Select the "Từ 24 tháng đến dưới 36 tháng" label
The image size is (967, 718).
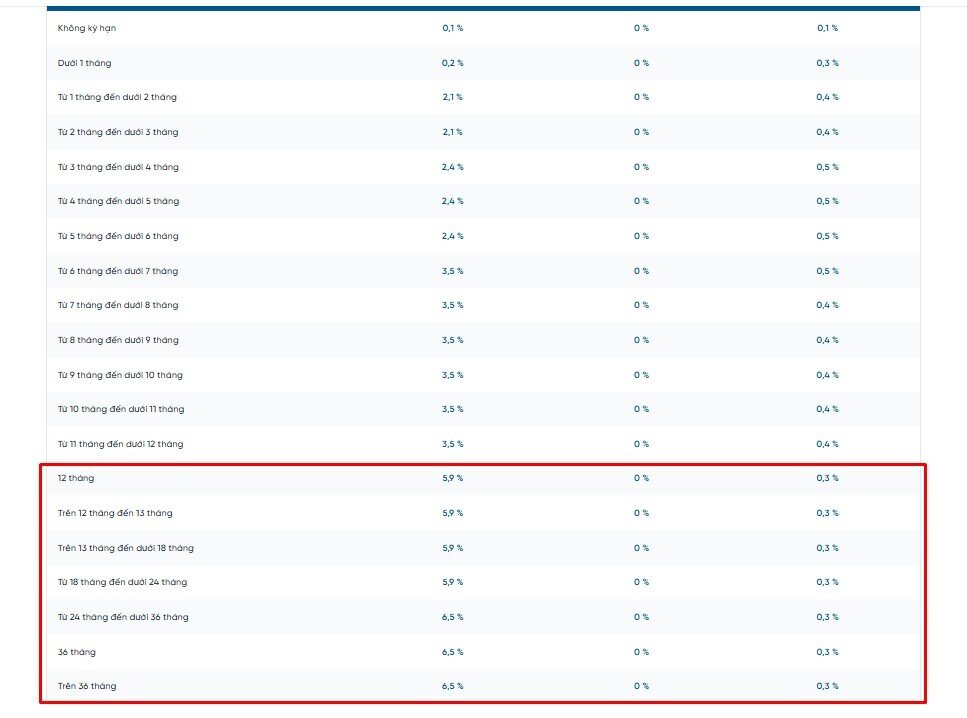tap(123, 617)
